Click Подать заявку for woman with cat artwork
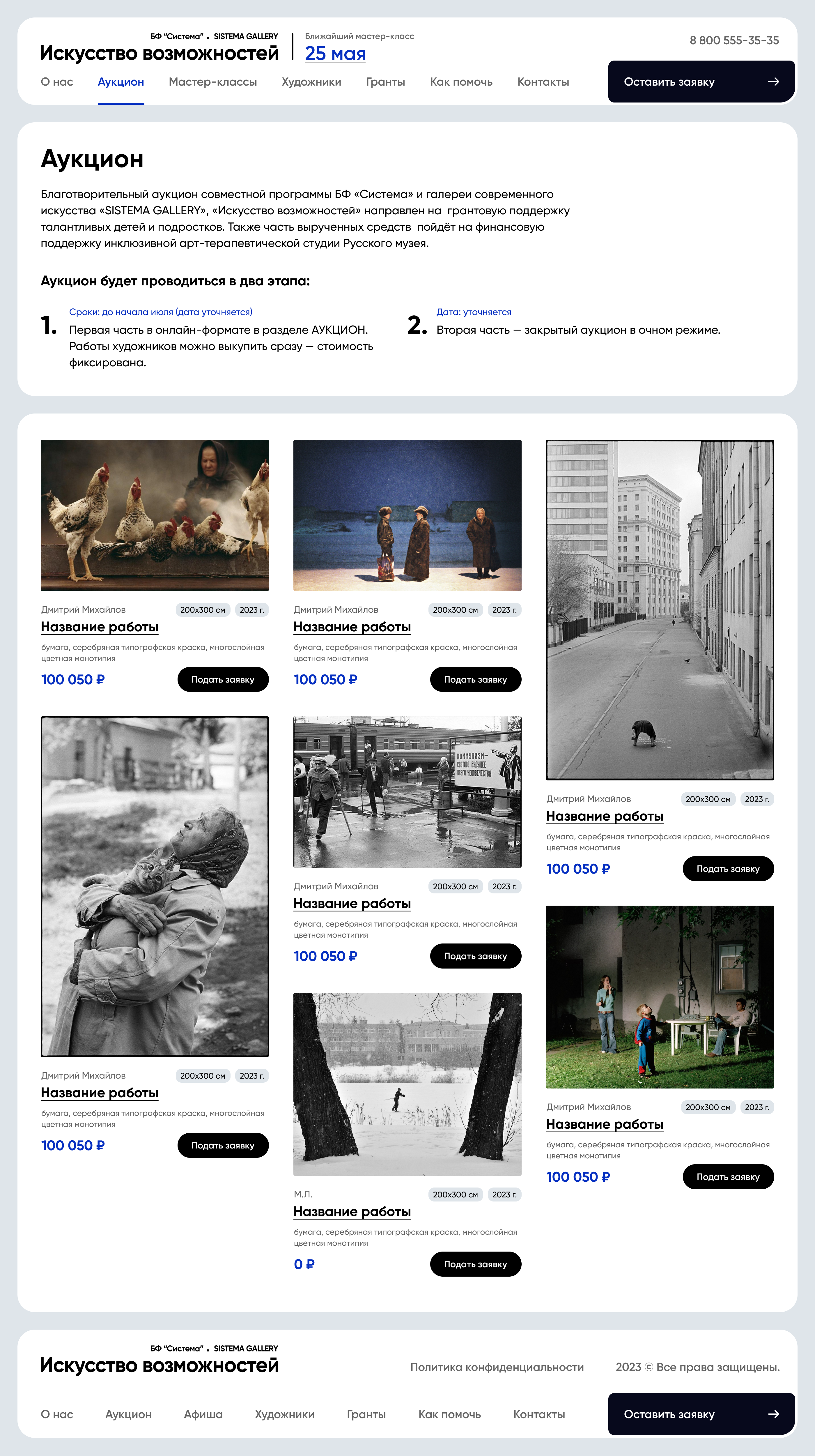Screen dimensions: 815x1456 [x=223, y=1145]
